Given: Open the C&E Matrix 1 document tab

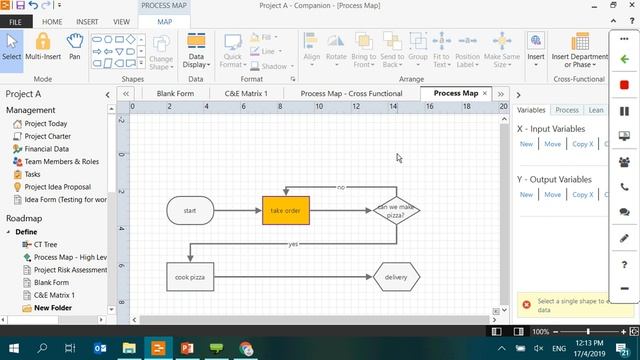Looking at the screenshot, I should (246, 93).
